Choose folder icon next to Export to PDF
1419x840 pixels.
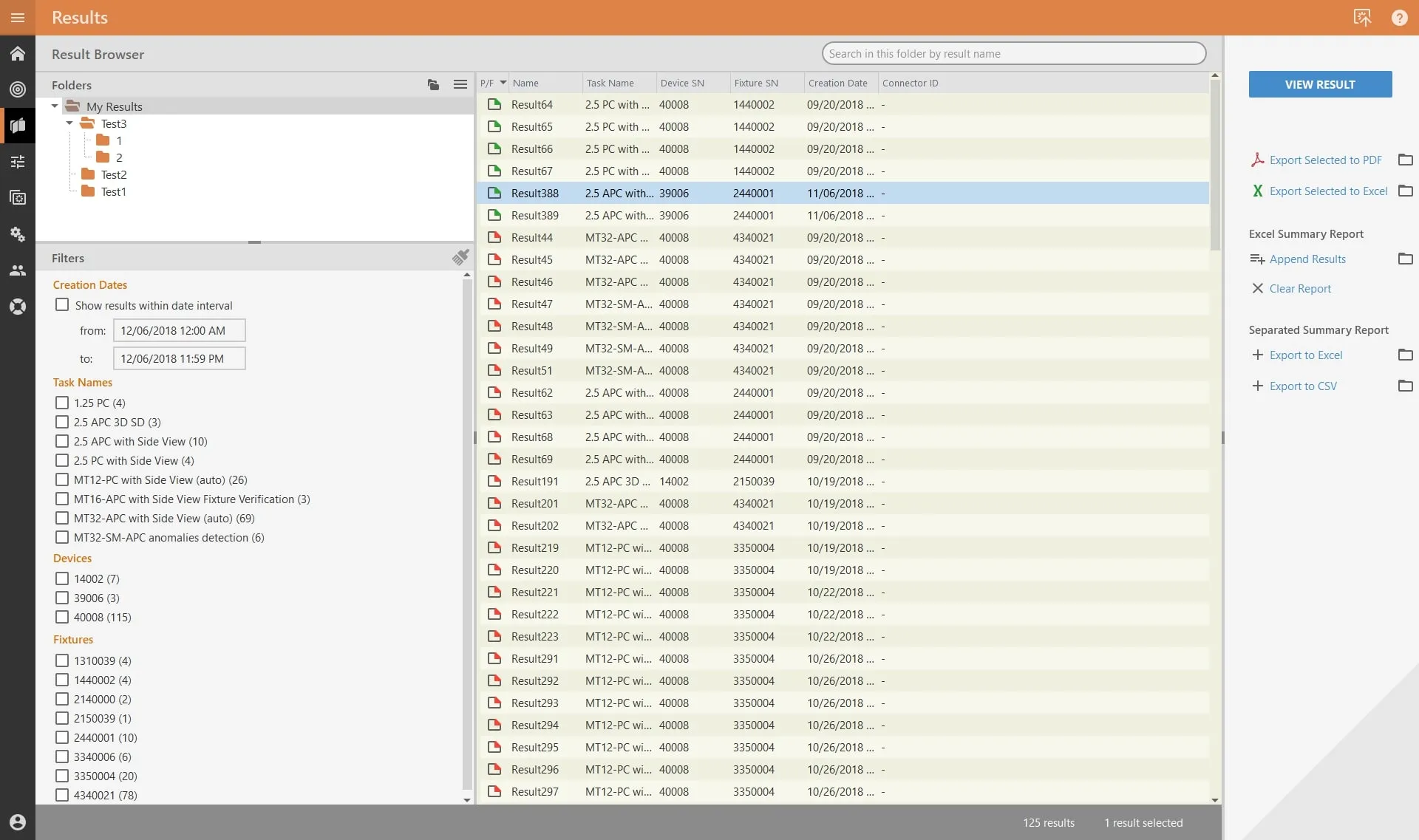click(1405, 160)
